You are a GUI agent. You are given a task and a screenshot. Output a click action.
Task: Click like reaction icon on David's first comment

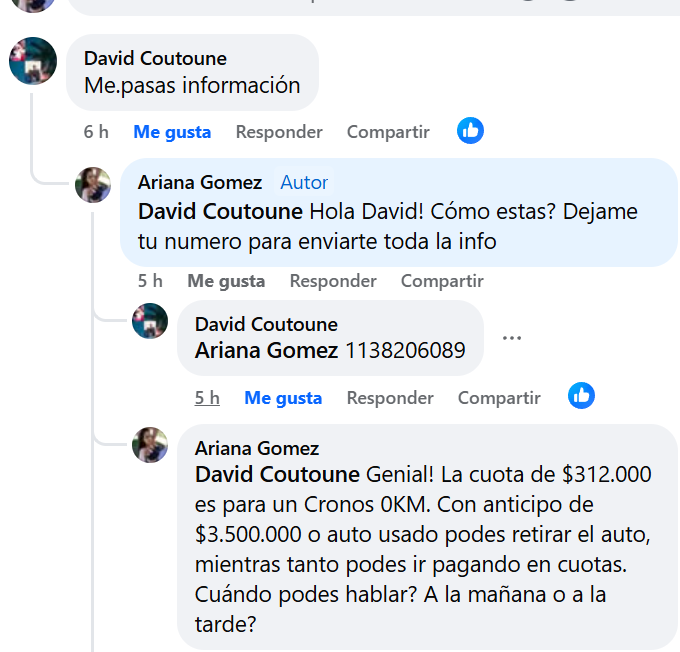470,131
